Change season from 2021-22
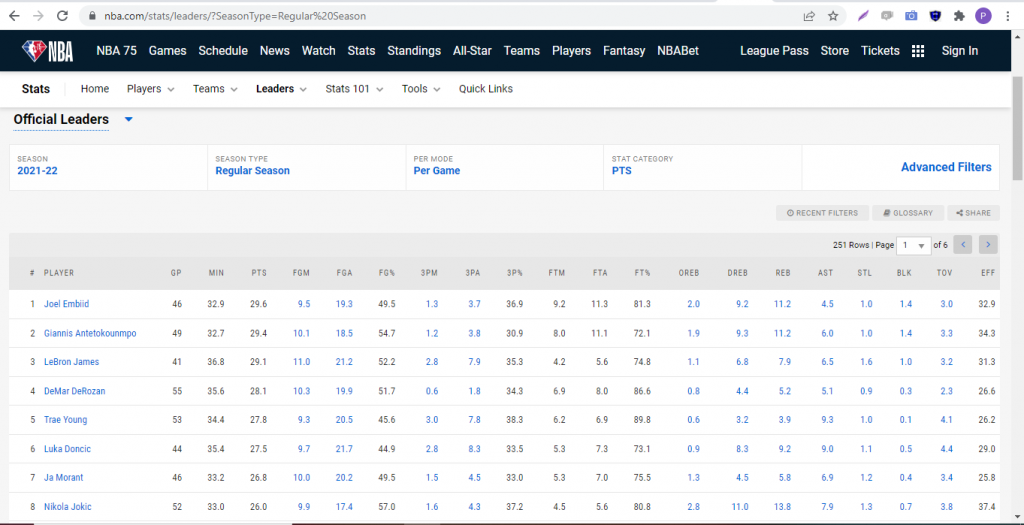 point(37,170)
